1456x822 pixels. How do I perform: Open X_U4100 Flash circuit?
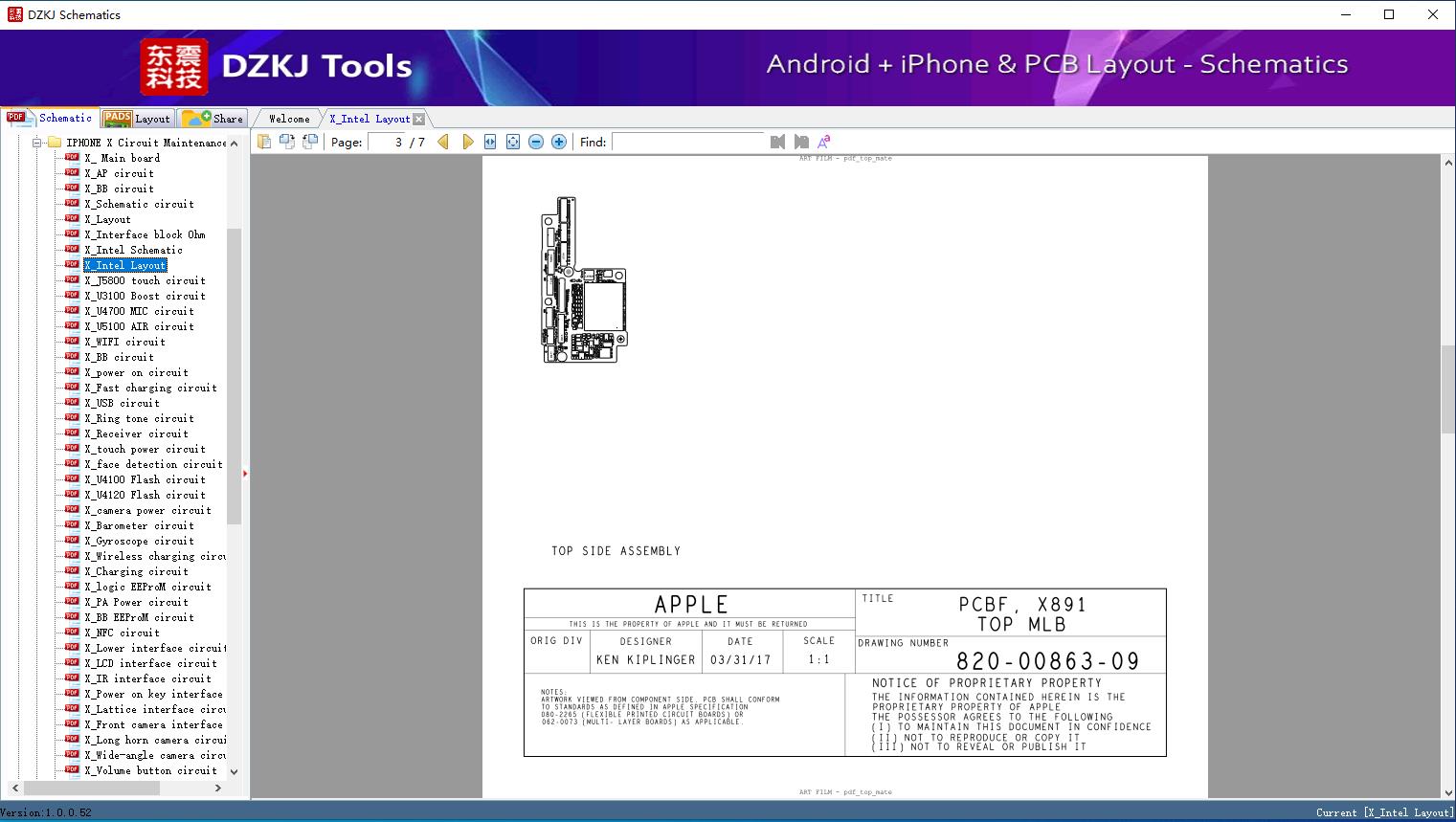coord(145,479)
